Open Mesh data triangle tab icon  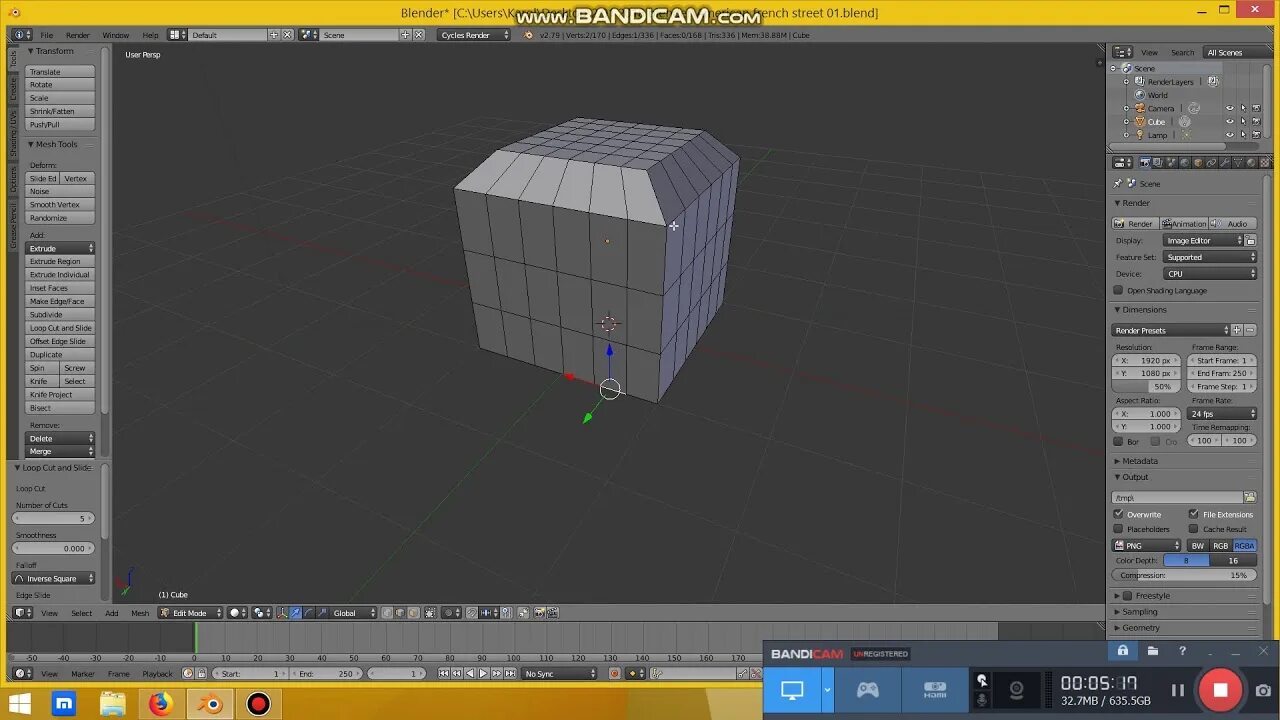point(1237,162)
